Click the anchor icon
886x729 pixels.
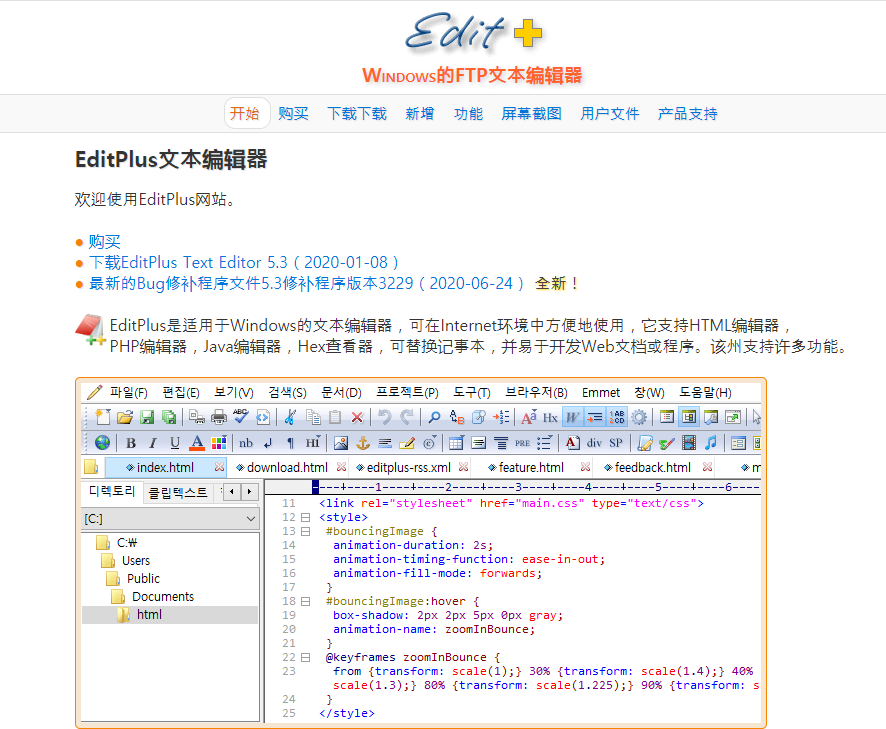pos(363,442)
